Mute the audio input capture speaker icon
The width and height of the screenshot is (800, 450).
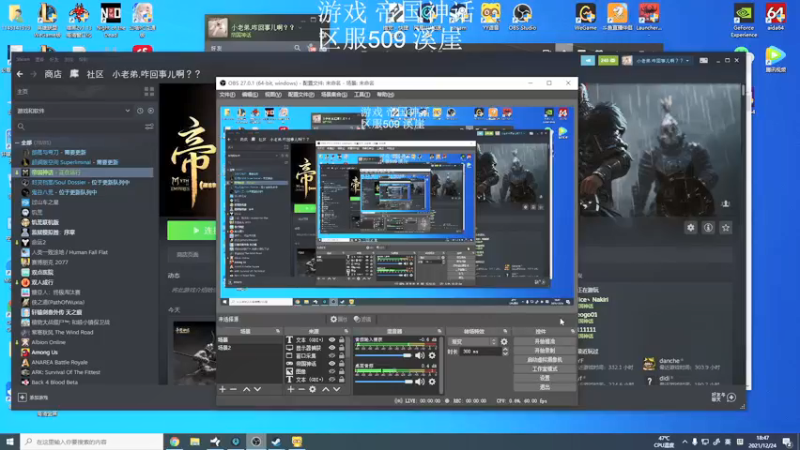pyautogui.click(x=419, y=355)
